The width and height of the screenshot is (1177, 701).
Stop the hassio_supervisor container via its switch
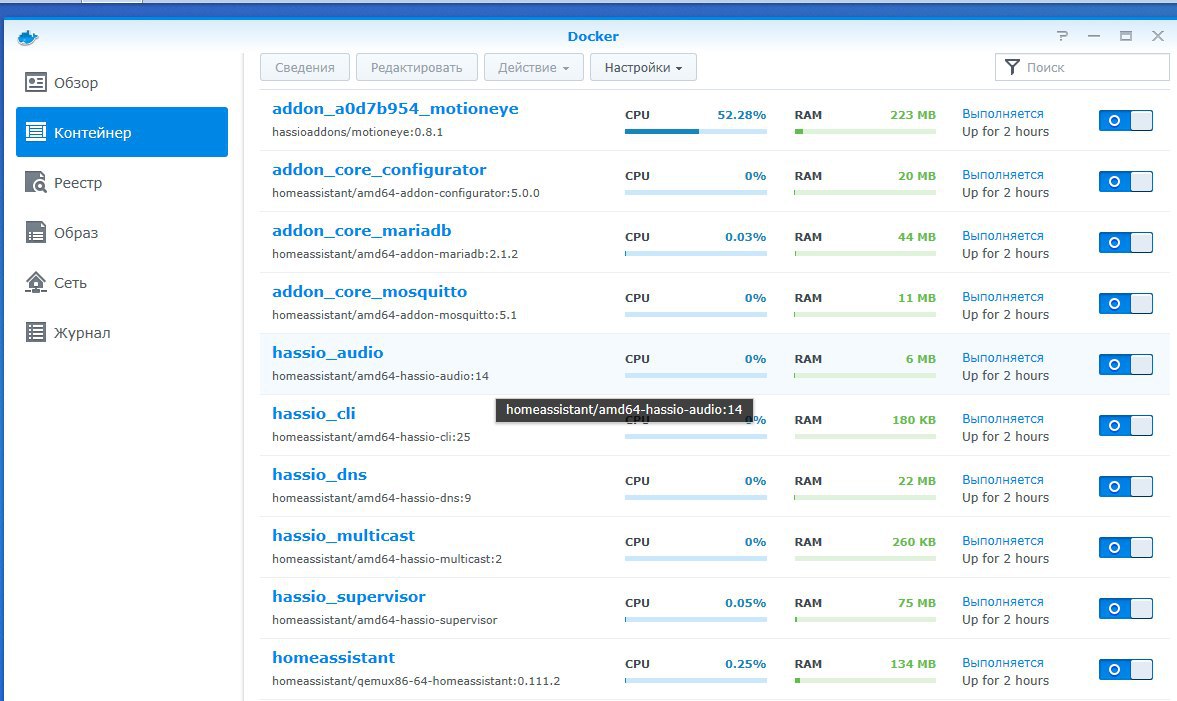tap(1125, 608)
